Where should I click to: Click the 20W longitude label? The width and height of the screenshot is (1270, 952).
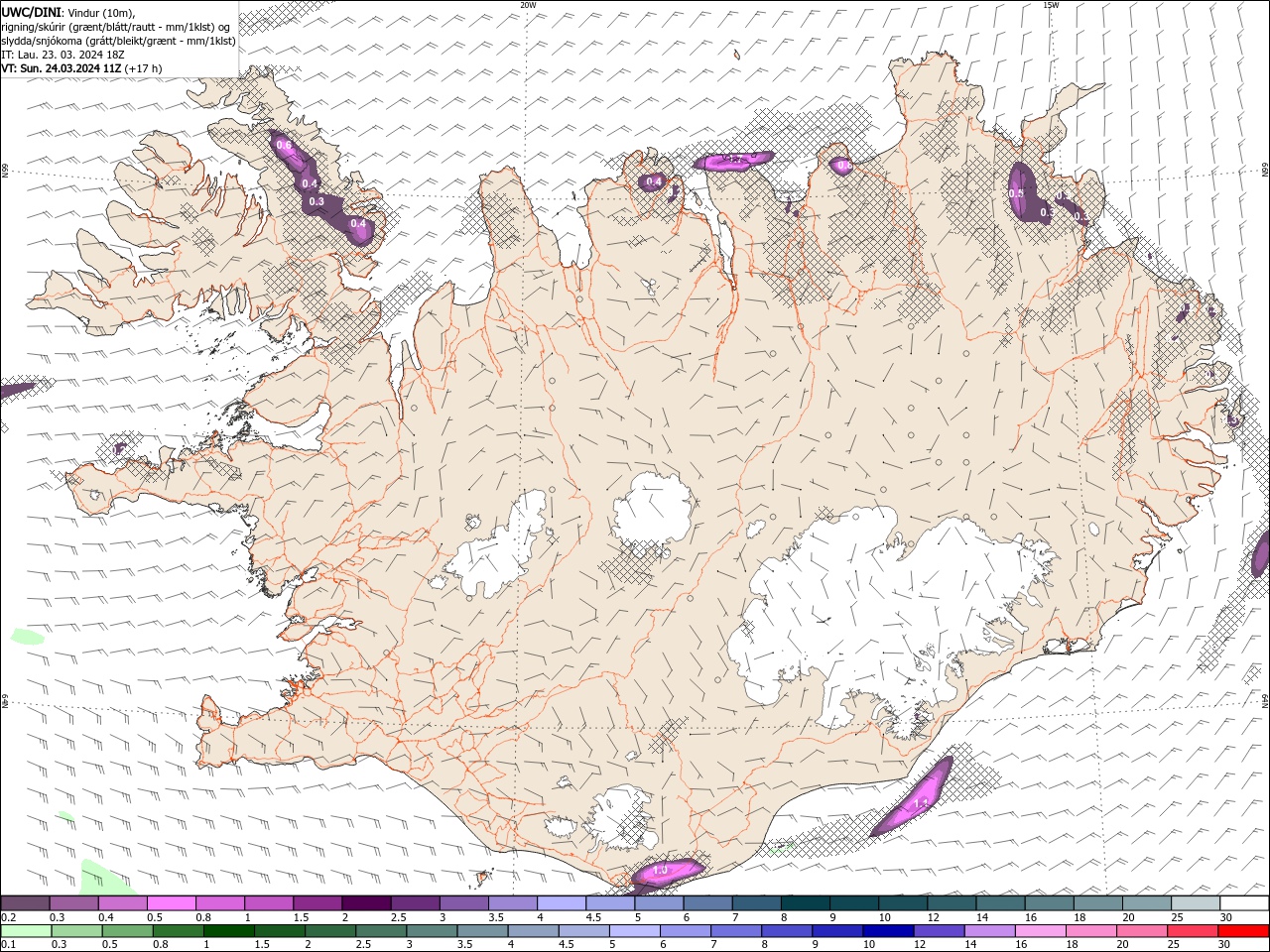click(x=528, y=4)
